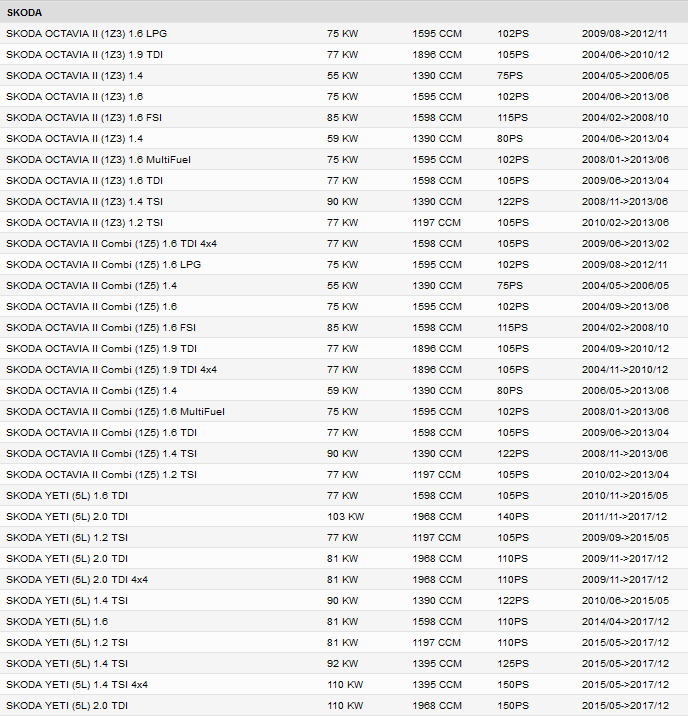The image size is (688, 716).
Task: Select the row SKODA OCTAVIA II (1Z3) 1.6 LPG
Action: pyautogui.click(x=344, y=34)
